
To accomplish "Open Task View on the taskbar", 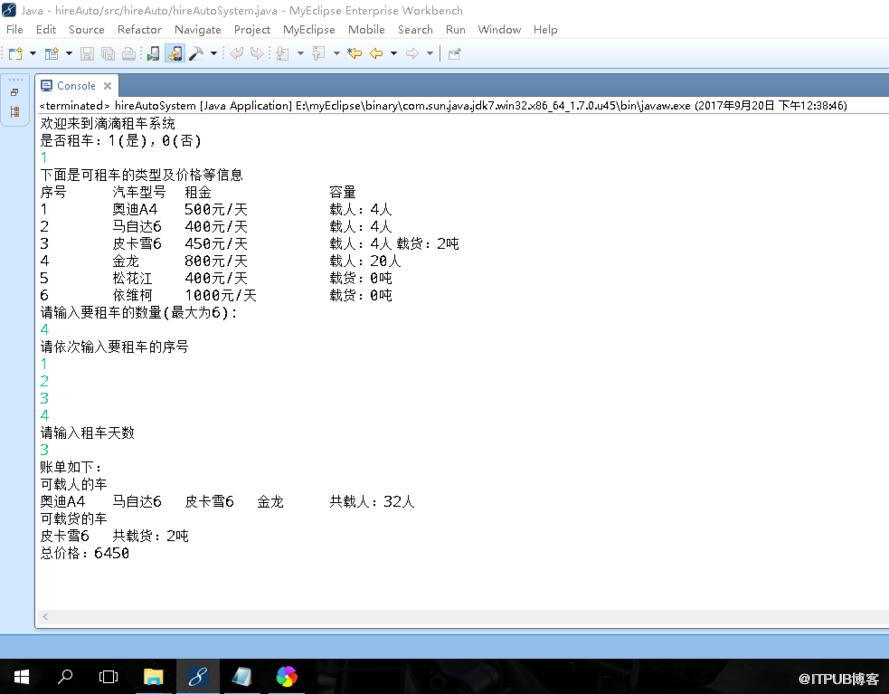I will [108, 676].
